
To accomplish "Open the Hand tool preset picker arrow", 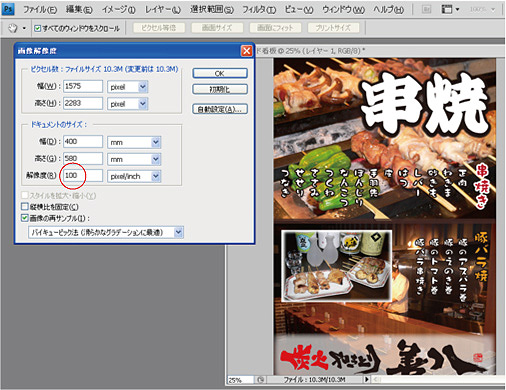I will pyautogui.click(x=24, y=28).
